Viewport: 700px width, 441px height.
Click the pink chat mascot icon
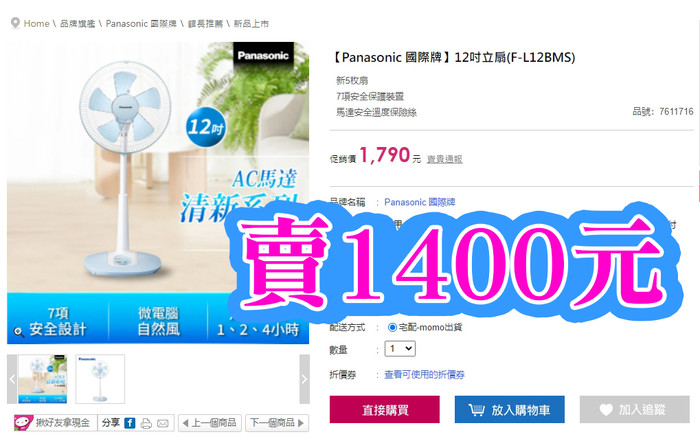coord(23,422)
